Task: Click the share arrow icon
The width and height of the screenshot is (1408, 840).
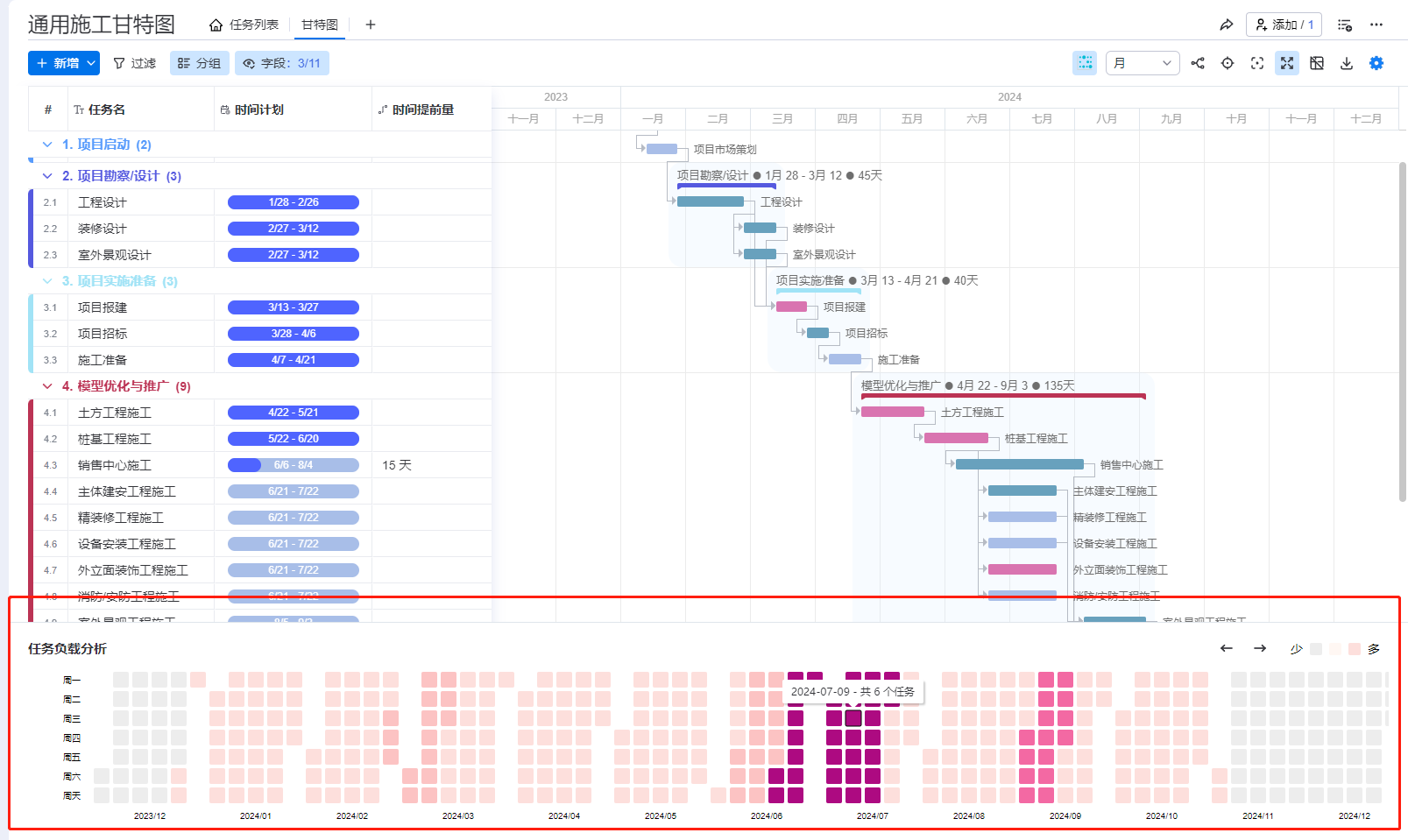Action: tap(1226, 25)
